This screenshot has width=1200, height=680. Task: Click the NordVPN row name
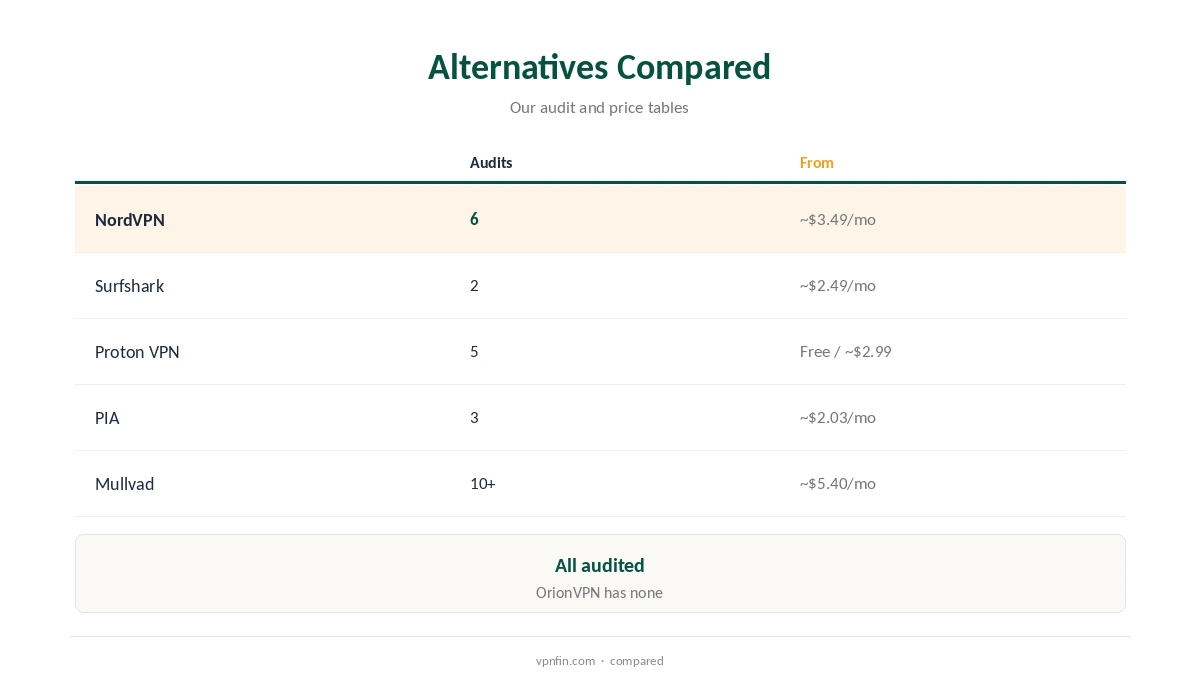coord(130,220)
